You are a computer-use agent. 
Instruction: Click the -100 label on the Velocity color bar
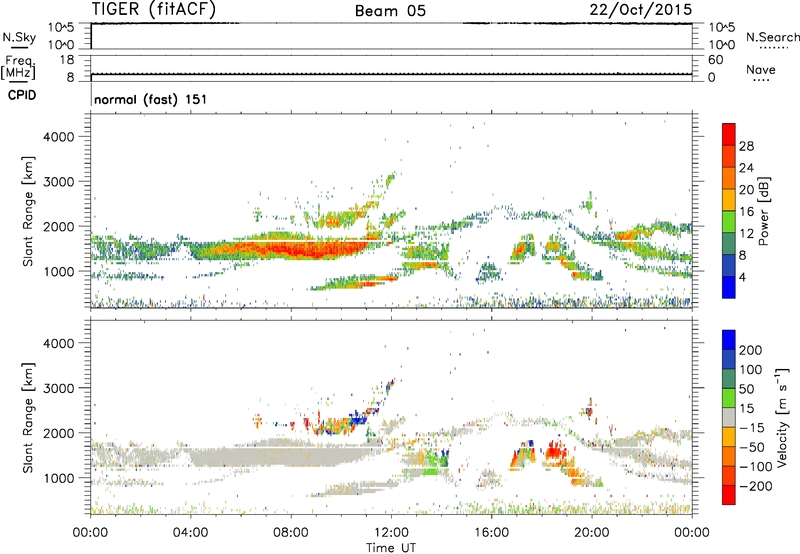[756, 467]
